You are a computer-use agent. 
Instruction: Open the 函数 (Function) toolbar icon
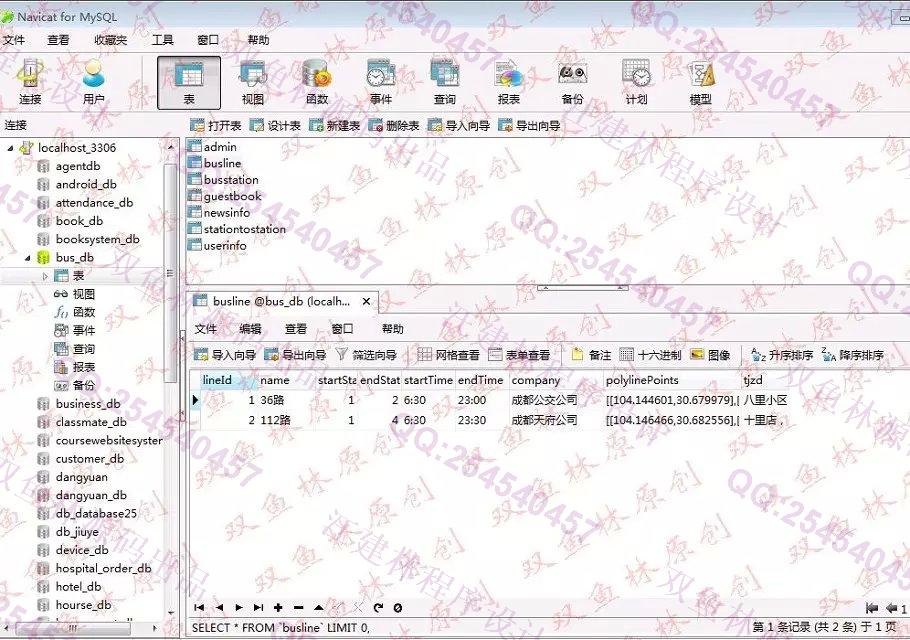pyautogui.click(x=317, y=82)
